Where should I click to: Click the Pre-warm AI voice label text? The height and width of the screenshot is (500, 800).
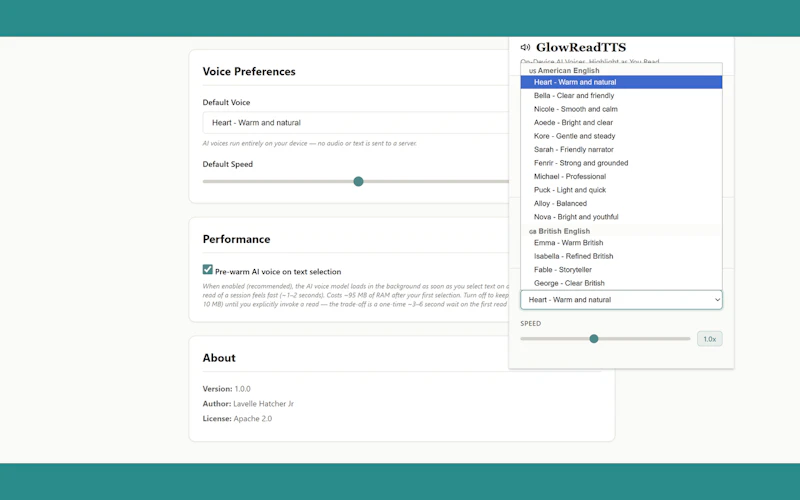point(278,272)
